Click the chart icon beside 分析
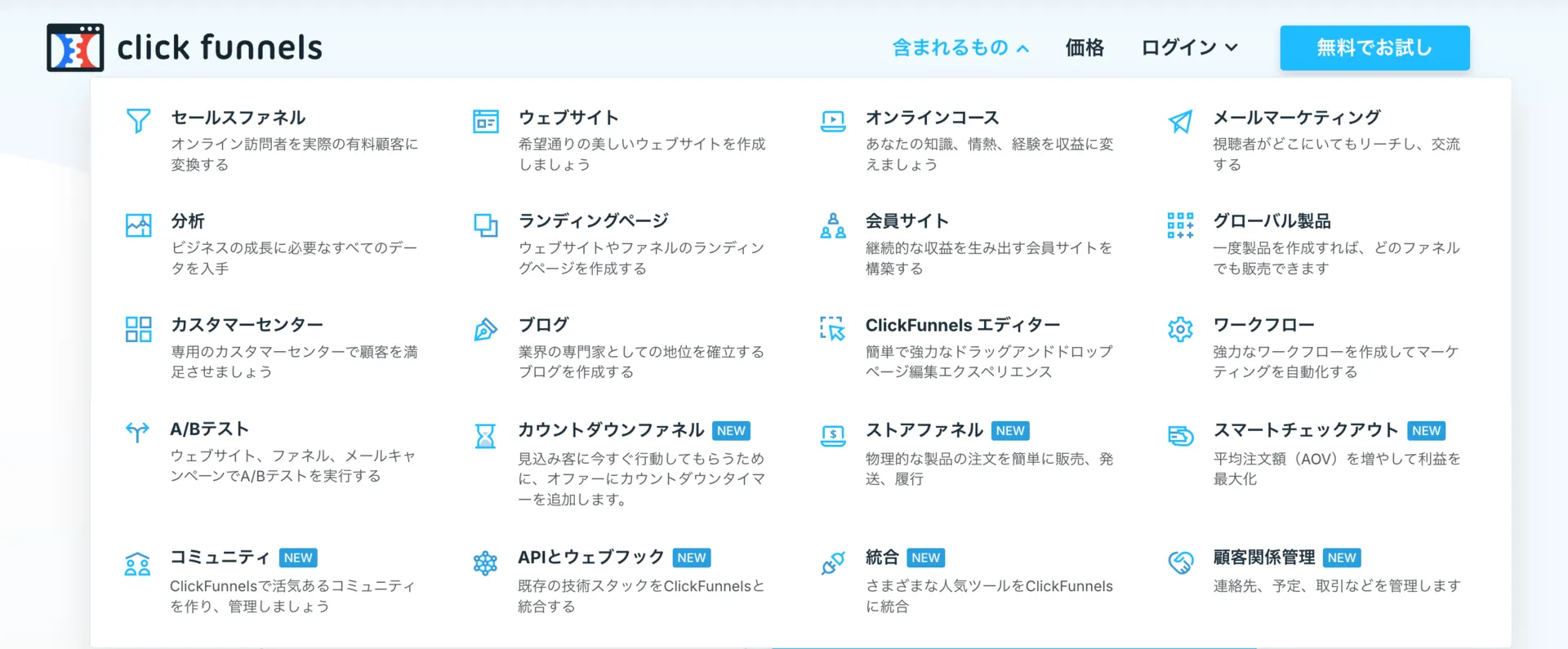The image size is (1568, 649). (138, 225)
